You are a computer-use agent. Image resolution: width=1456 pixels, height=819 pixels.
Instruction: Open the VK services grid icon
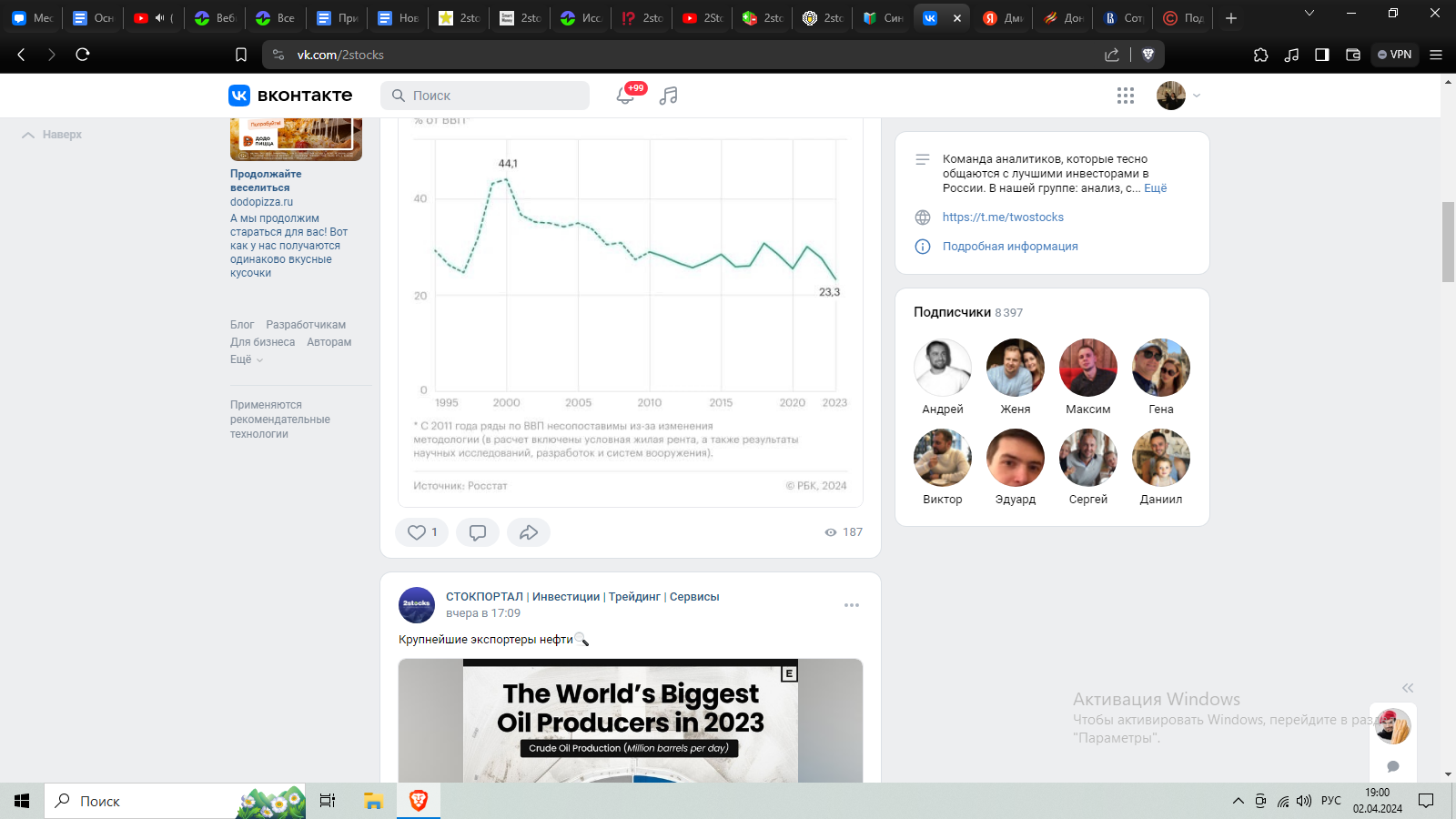1126,96
